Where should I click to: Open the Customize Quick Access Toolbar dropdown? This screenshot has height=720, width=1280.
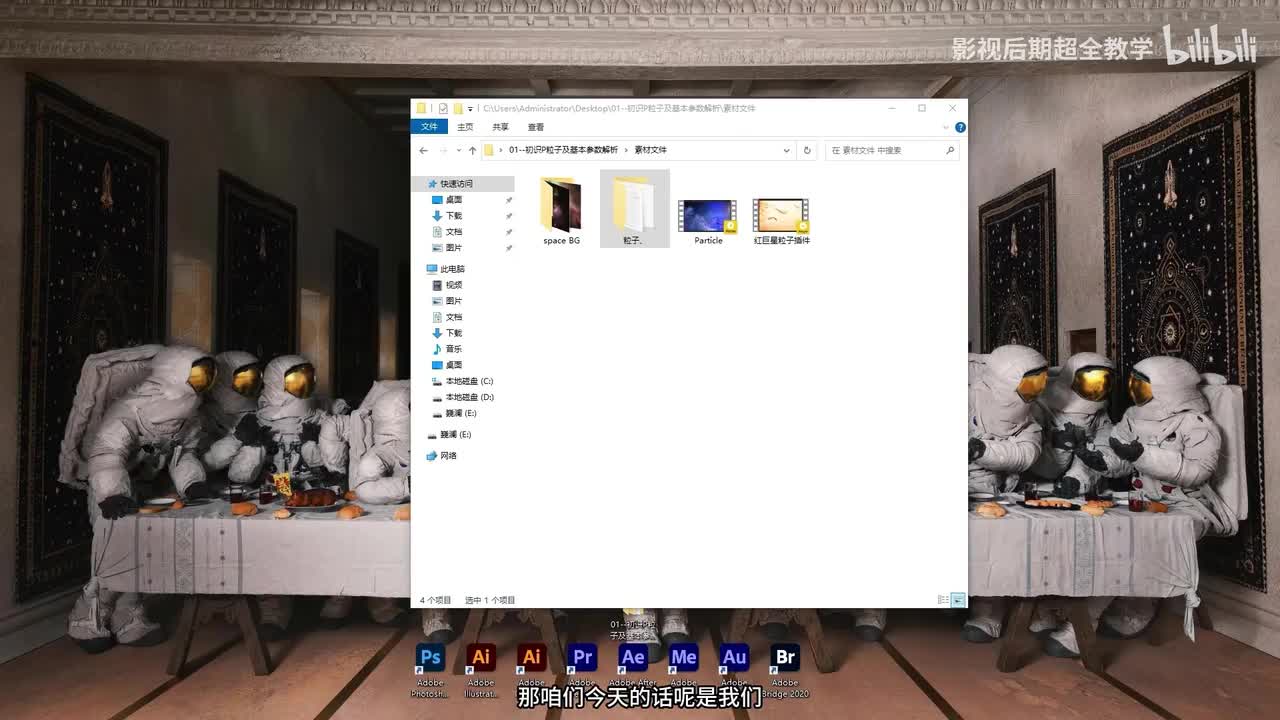[470, 108]
